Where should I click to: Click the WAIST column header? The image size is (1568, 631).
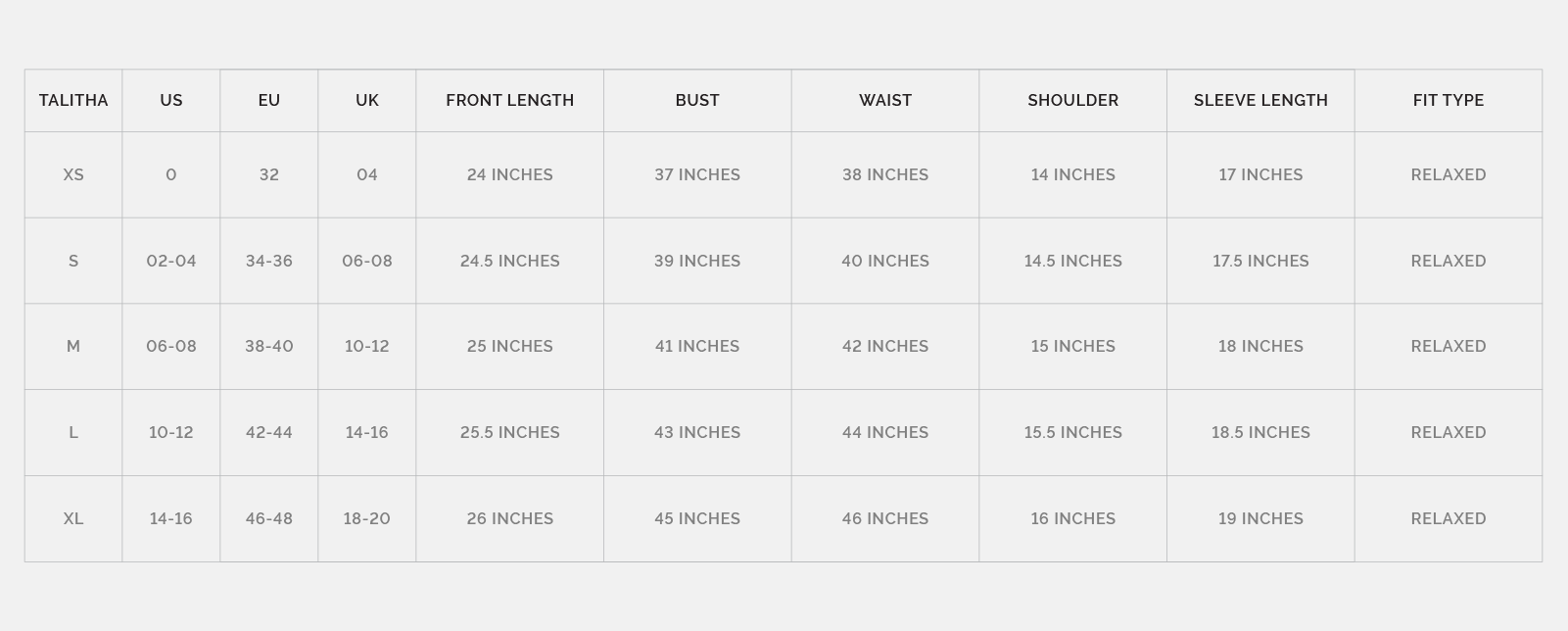pos(885,100)
